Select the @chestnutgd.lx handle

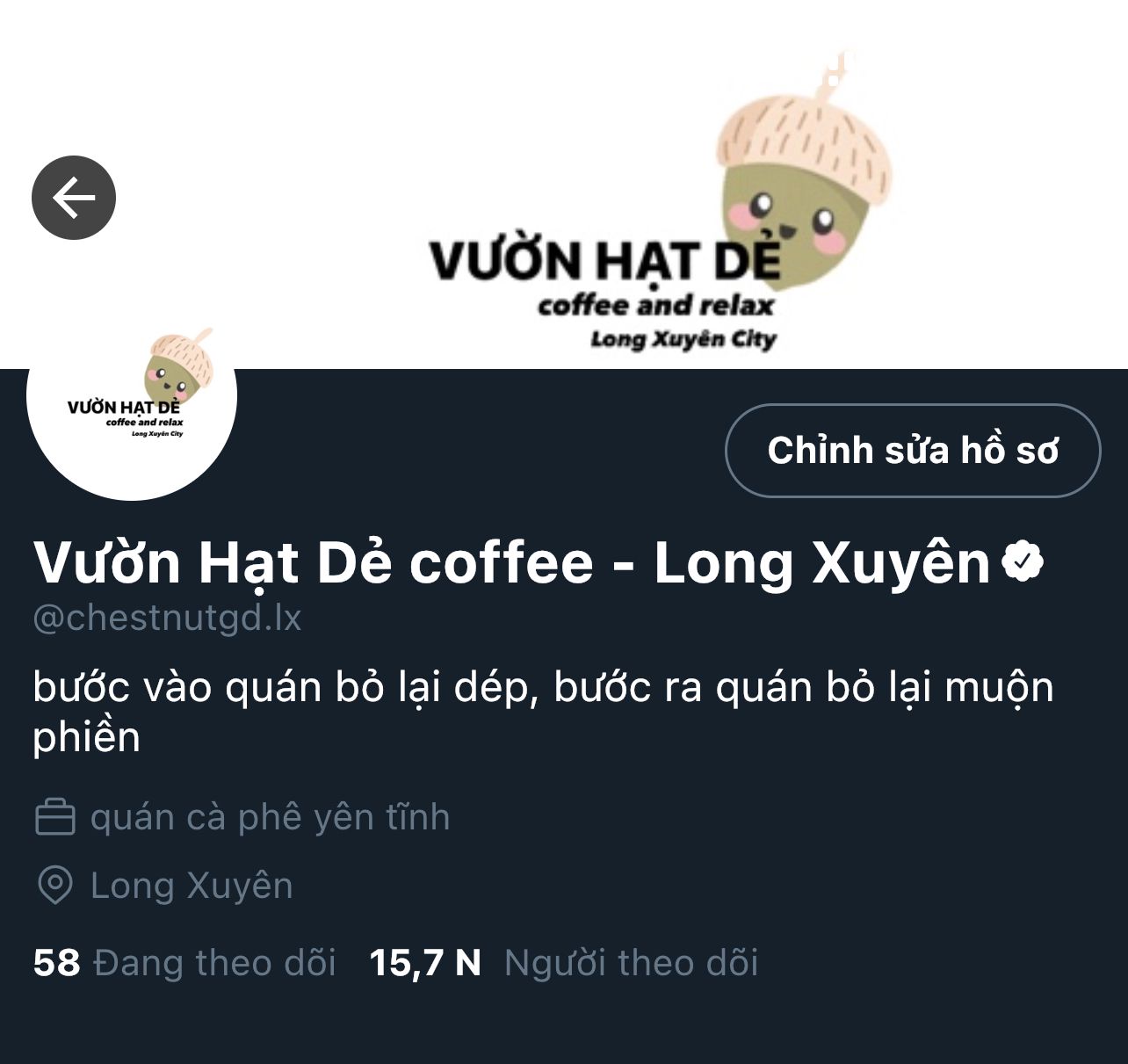(167, 619)
